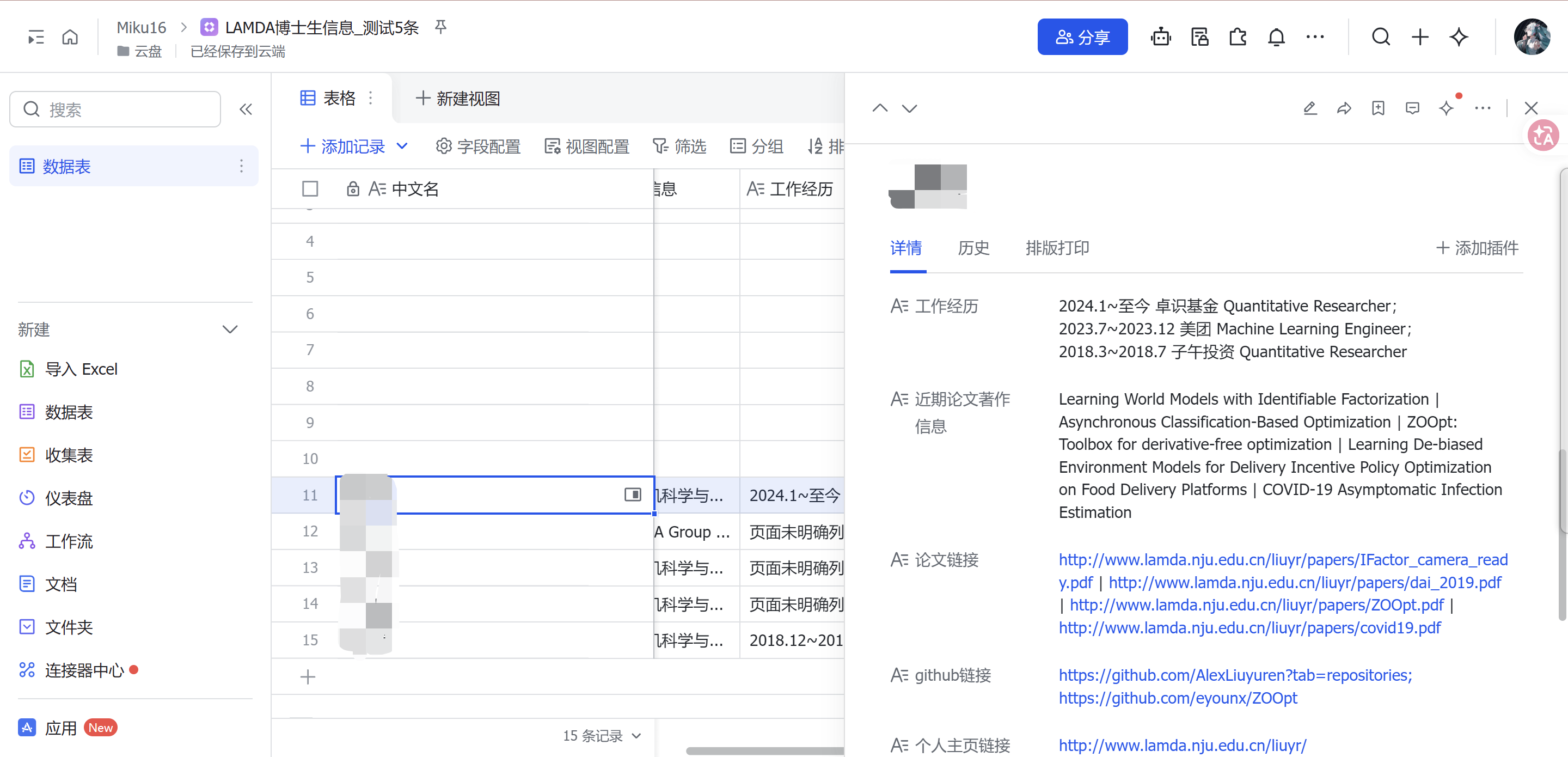Click the forward arrow share icon in record panel
This screenshot has width=1568, height=757.
(1344, 108)
